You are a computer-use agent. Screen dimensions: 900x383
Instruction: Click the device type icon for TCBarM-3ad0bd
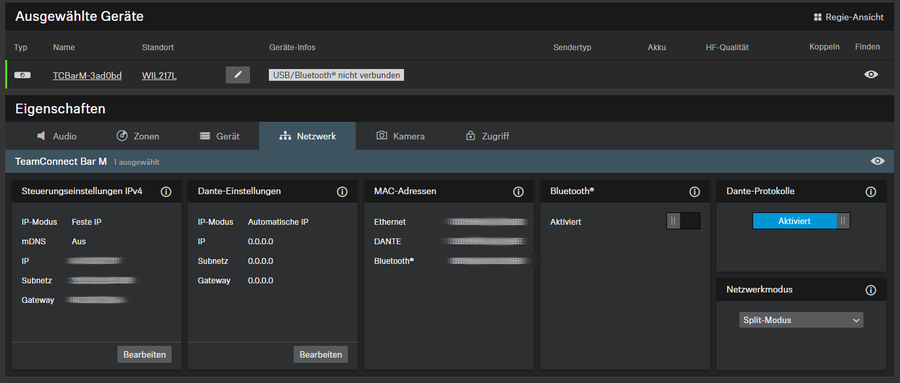[22, 75]
